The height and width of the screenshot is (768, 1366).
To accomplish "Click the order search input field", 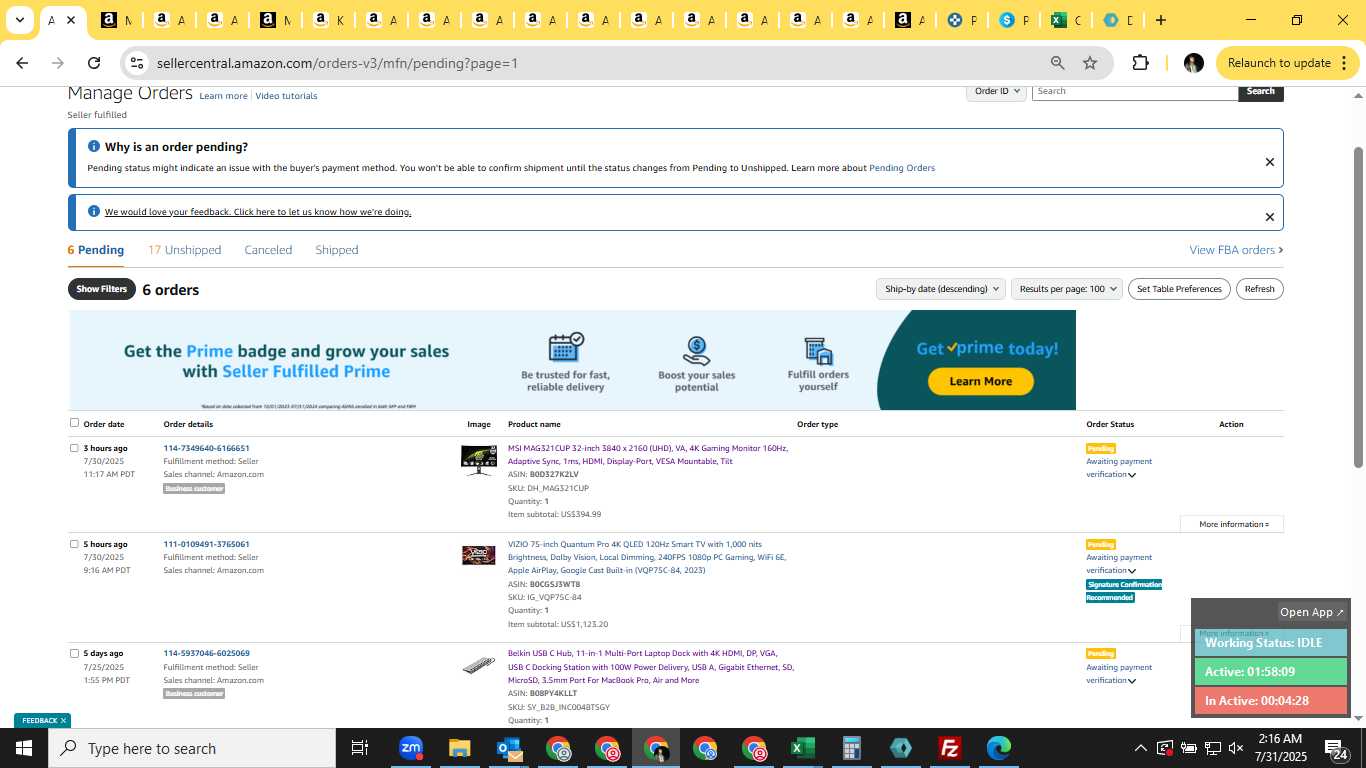I will pos(1135,91).
